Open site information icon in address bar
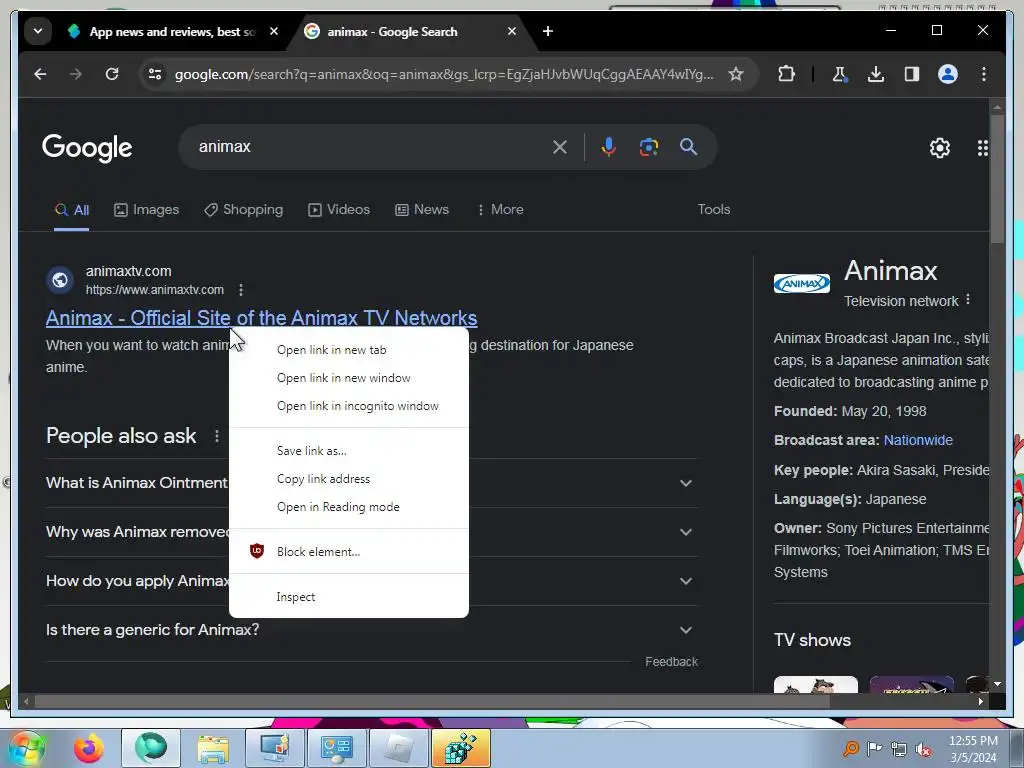 click(155, 74)
